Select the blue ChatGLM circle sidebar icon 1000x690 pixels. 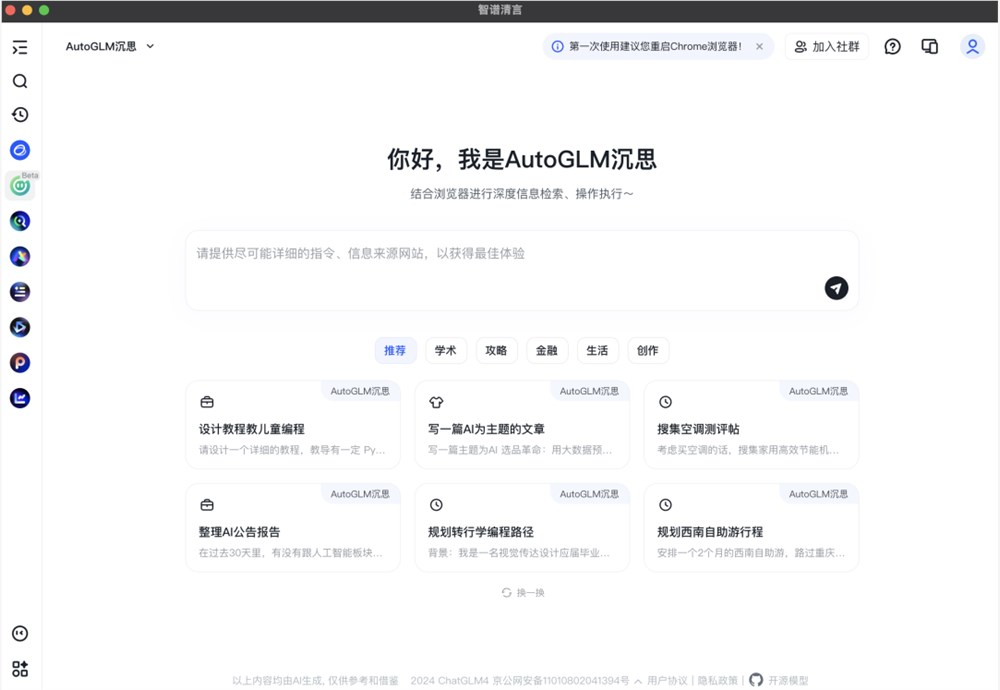tap(20, 150)
